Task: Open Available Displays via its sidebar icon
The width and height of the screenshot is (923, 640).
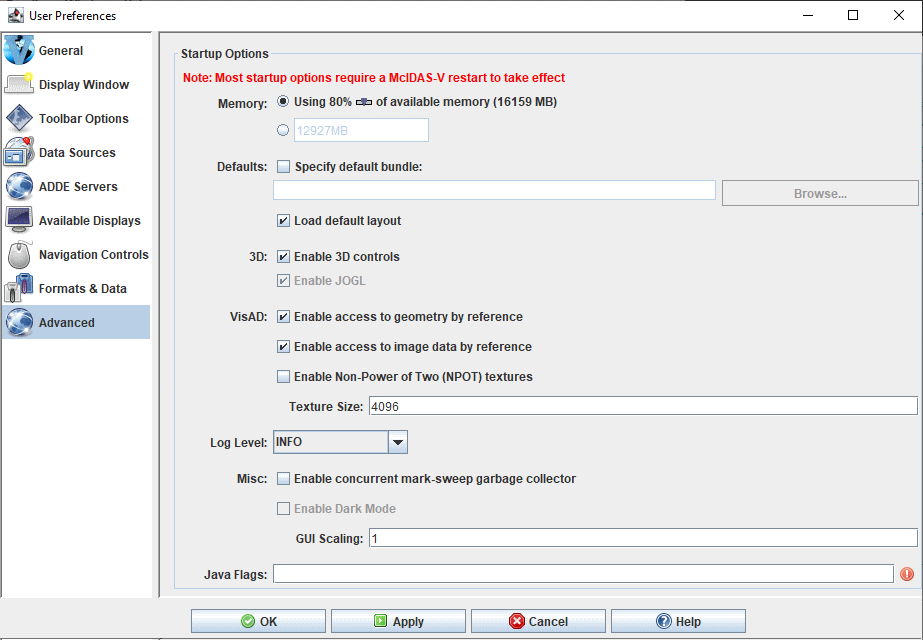Action: 20,220
